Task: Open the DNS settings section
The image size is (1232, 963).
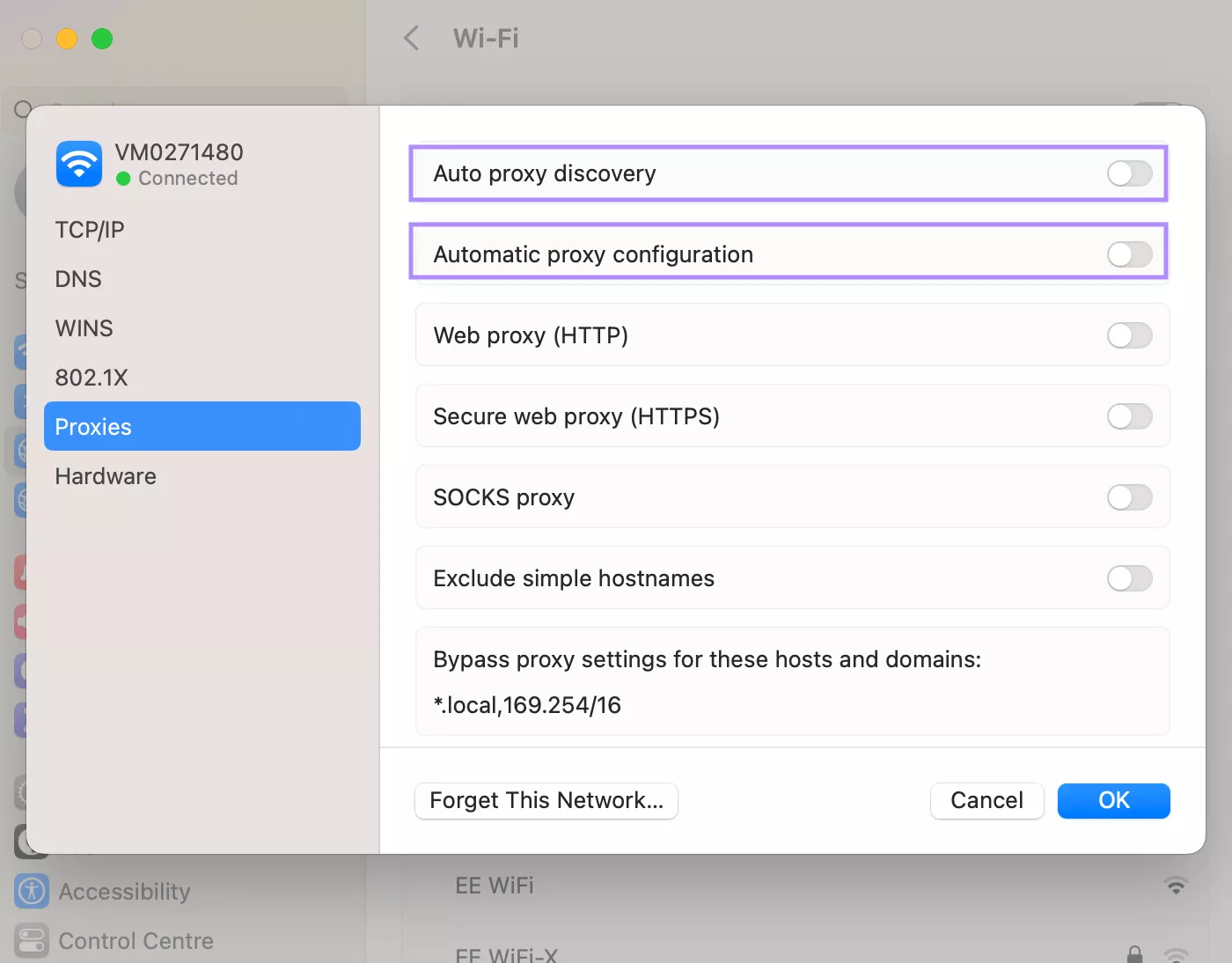Action: (x=77, y=278)
